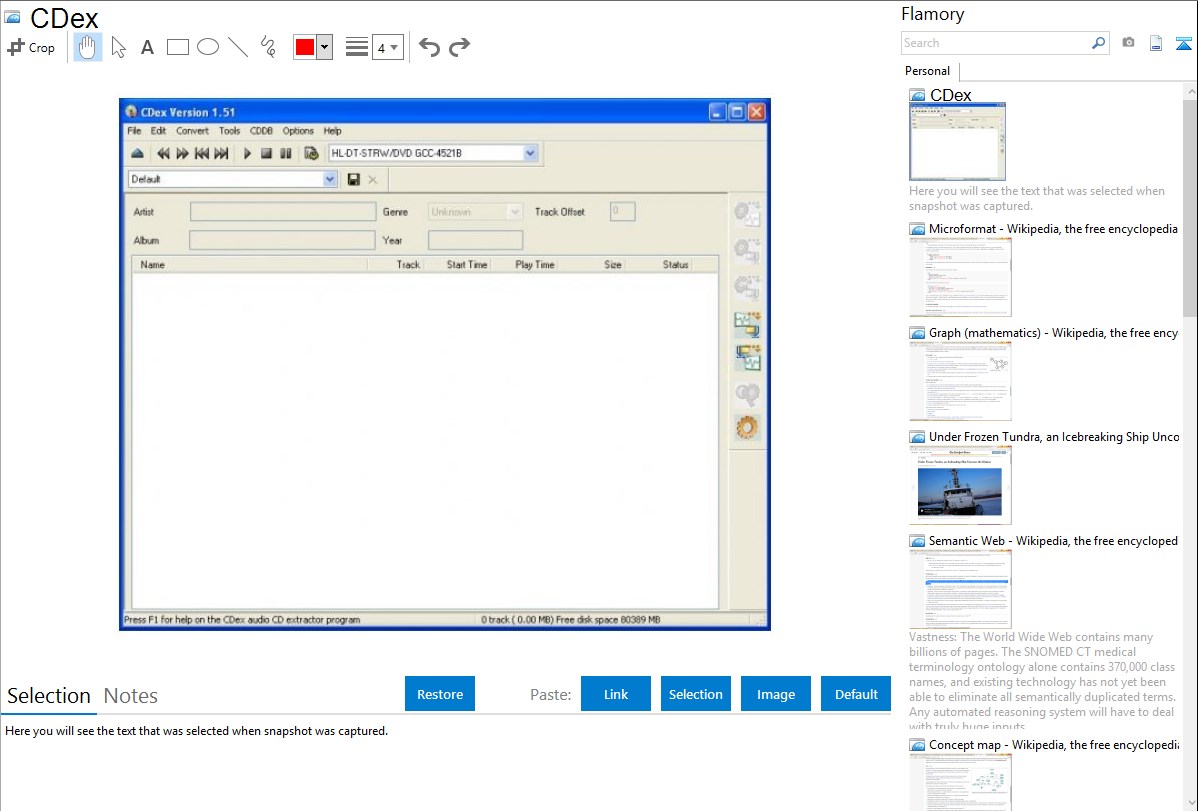Select the text annotation tool
Image resolution: width=1198 pixels, height=811 pixels.
coord(147,47)
